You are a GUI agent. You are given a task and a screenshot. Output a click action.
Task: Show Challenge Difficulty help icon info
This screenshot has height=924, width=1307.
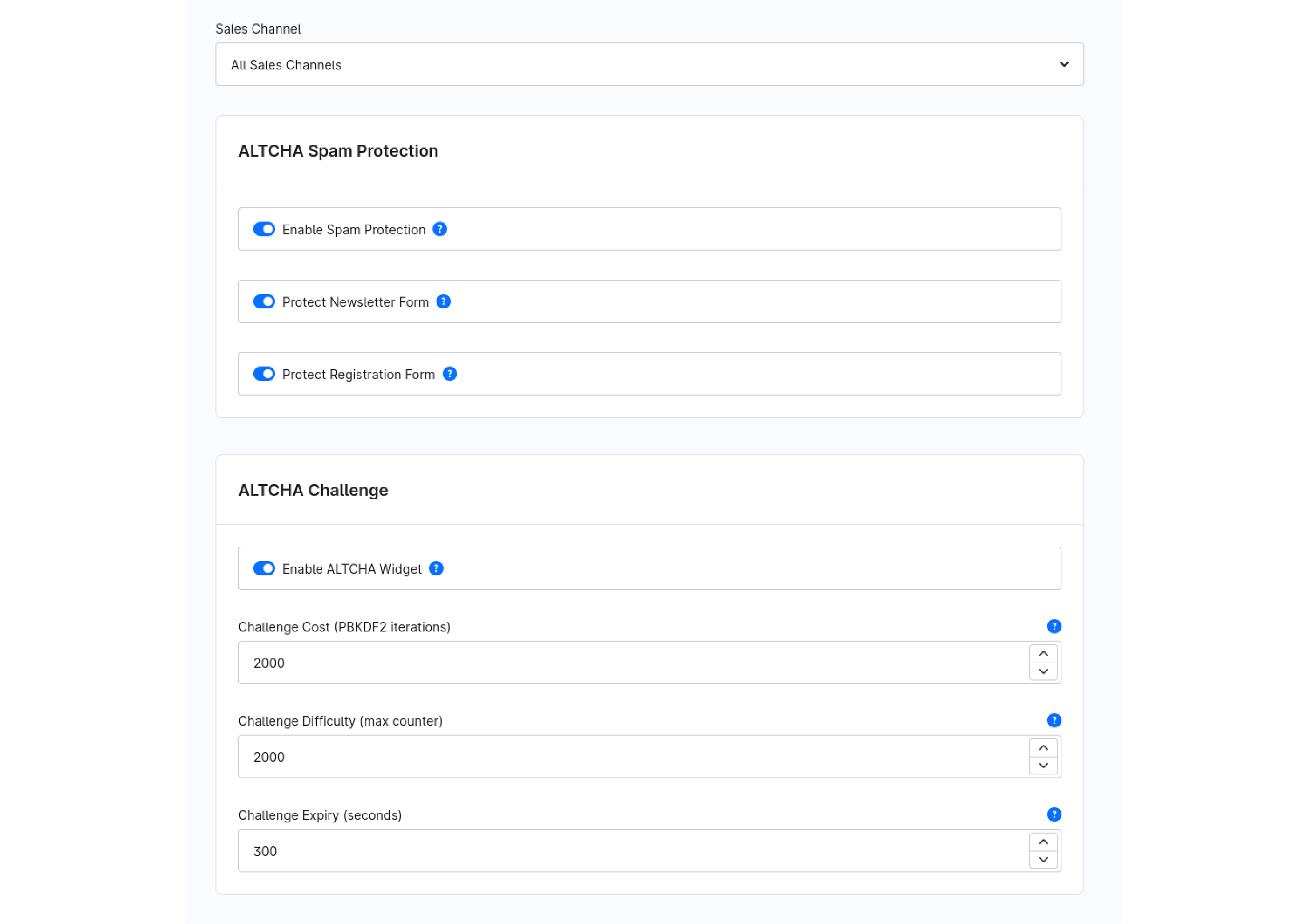click(x=1054, y=720)
